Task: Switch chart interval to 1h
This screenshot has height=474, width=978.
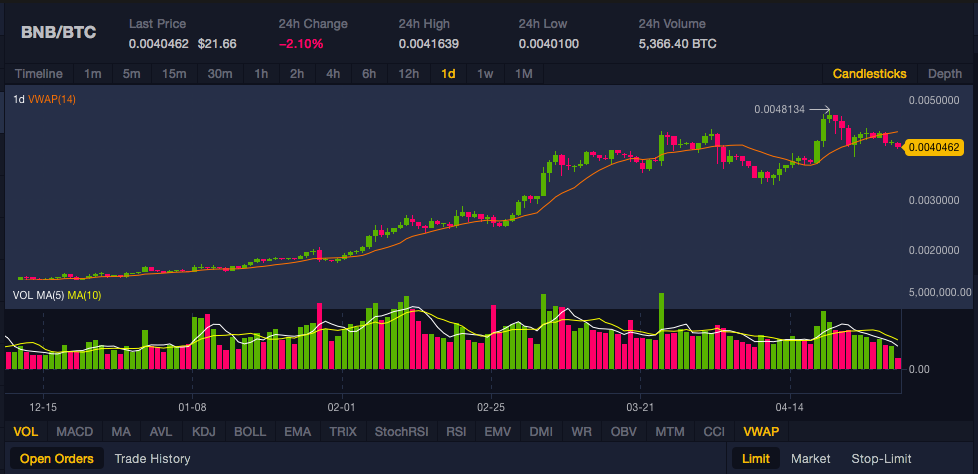Action: click(261, 74)
